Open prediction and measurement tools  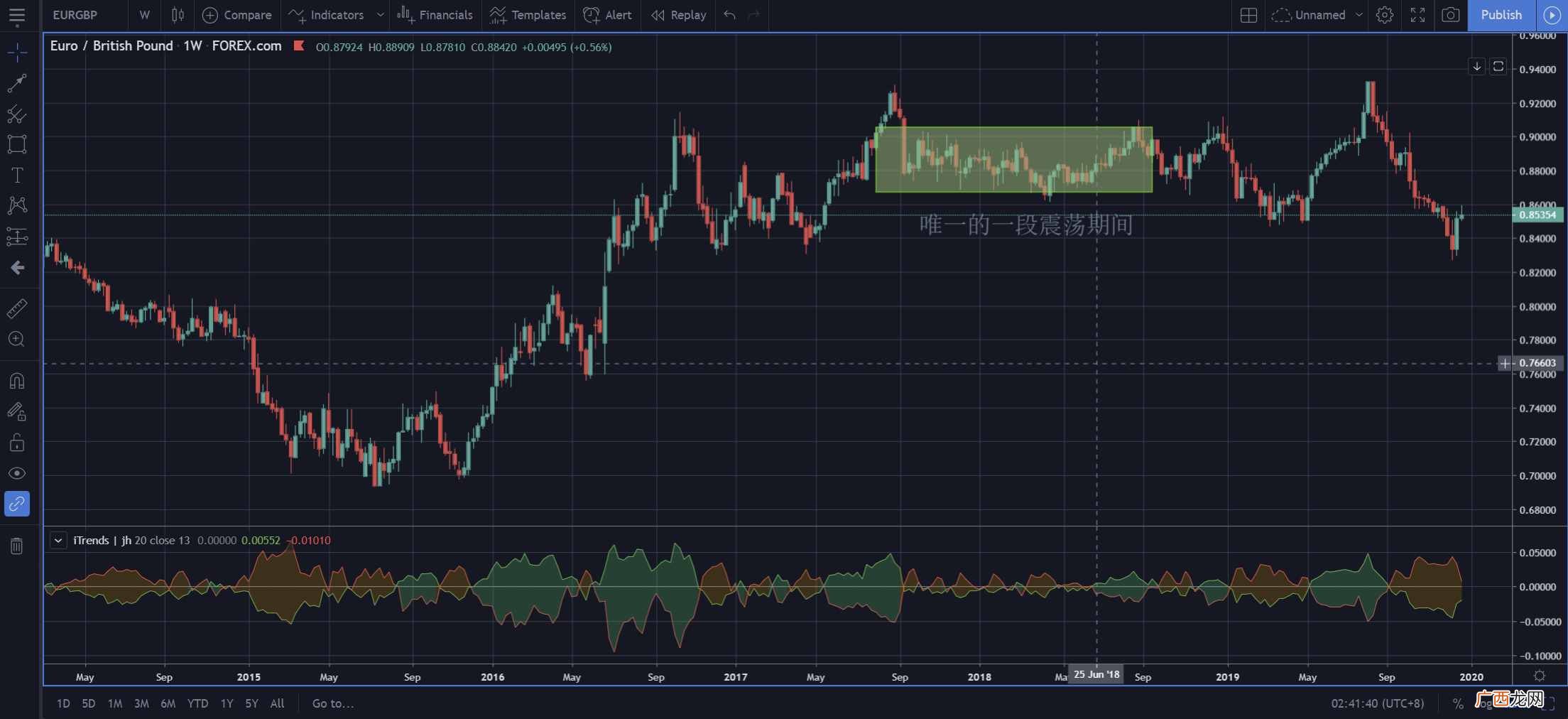pos(17,237)
